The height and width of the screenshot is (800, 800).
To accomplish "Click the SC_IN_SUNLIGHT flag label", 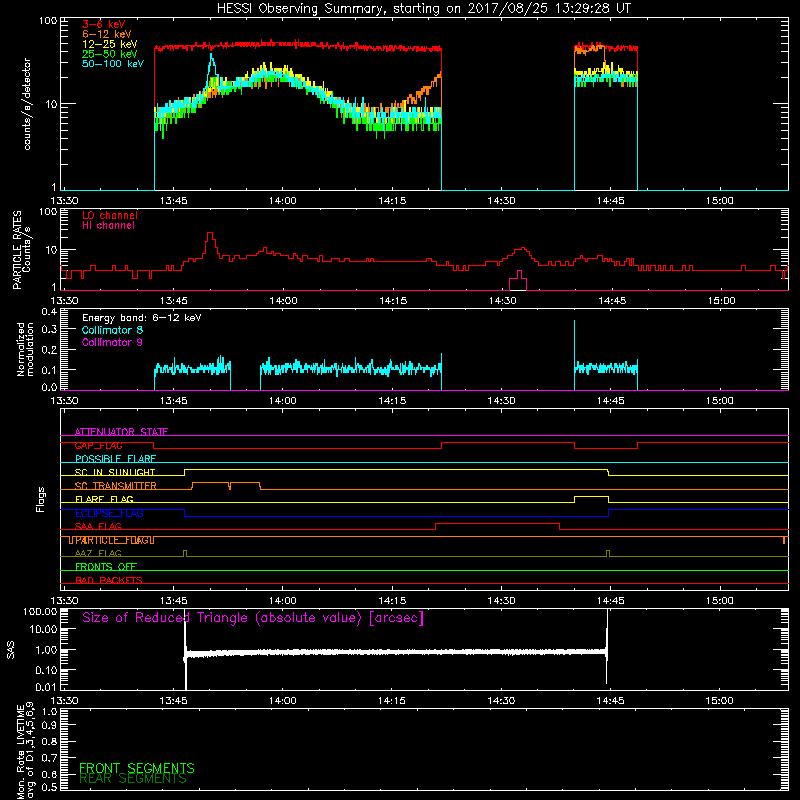I will [115, 472].
